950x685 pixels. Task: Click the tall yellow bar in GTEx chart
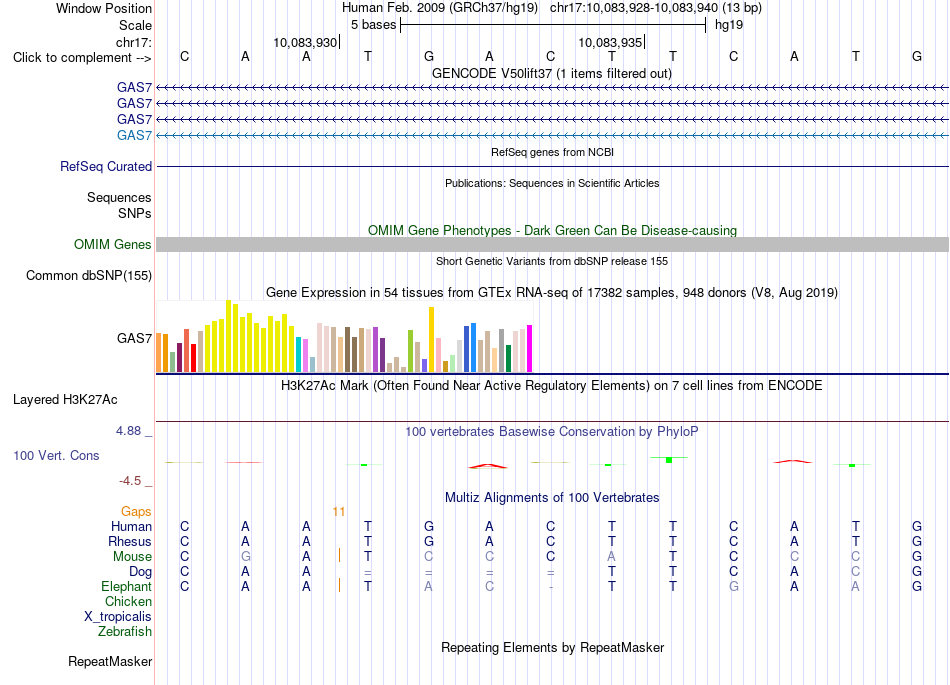click(228, 336)
